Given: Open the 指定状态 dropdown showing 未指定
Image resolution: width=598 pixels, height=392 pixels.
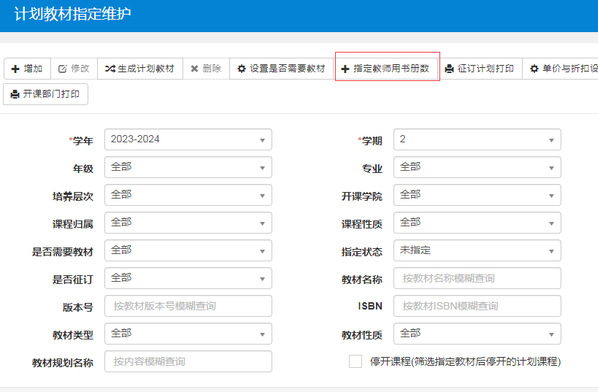Looking at the screenshot, I should click(477, 251).
